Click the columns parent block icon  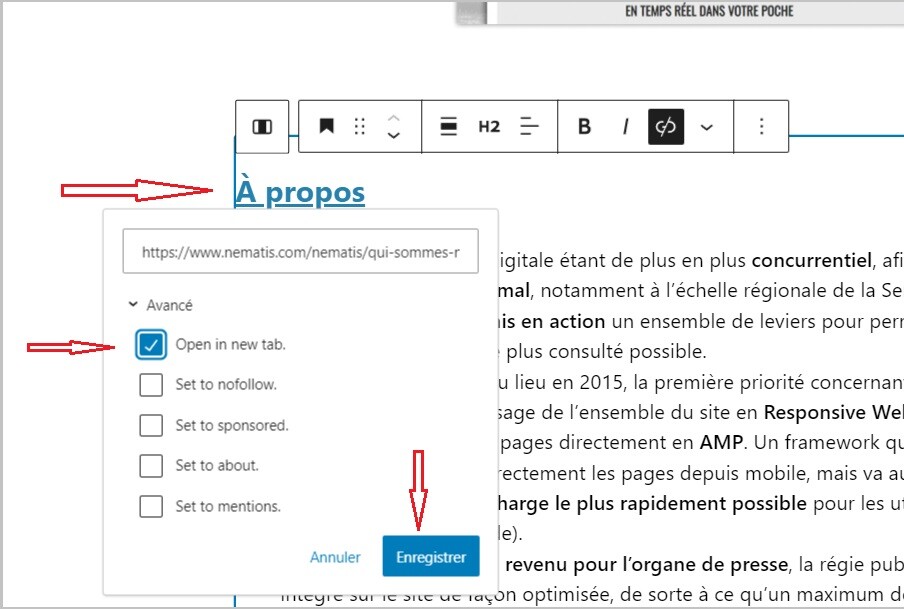(x=262, y=127)
